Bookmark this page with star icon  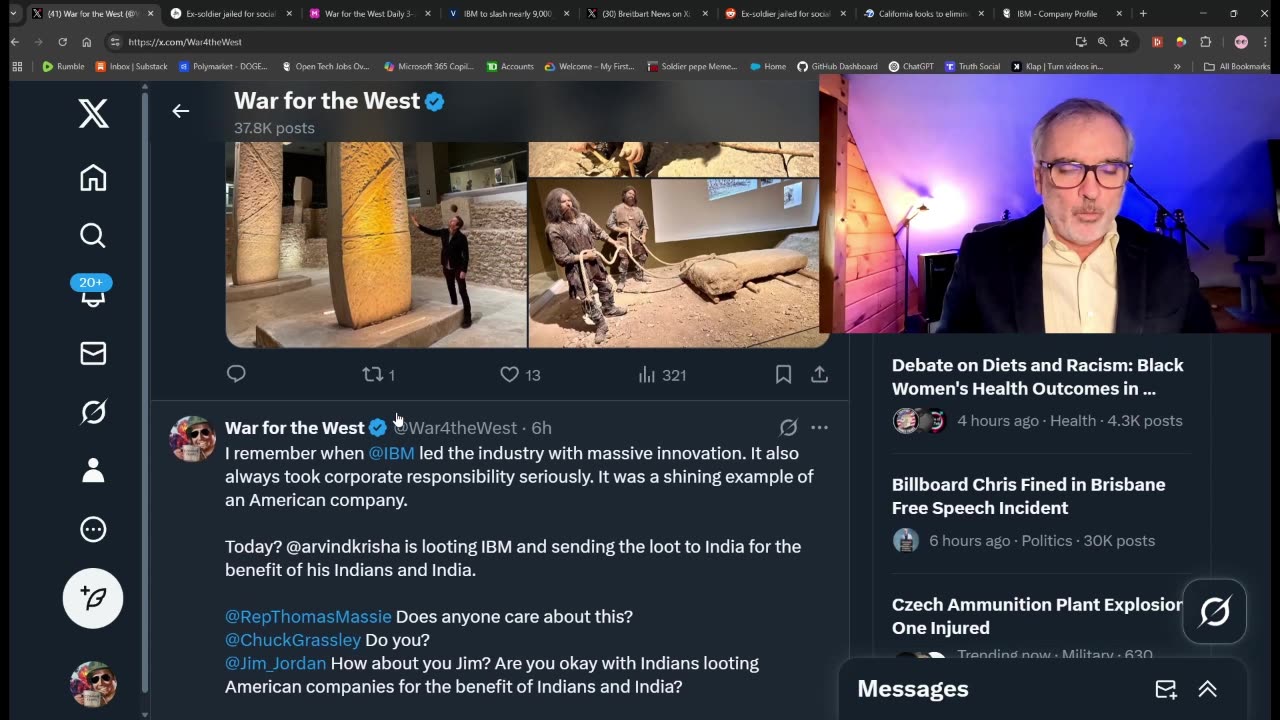1124,42
